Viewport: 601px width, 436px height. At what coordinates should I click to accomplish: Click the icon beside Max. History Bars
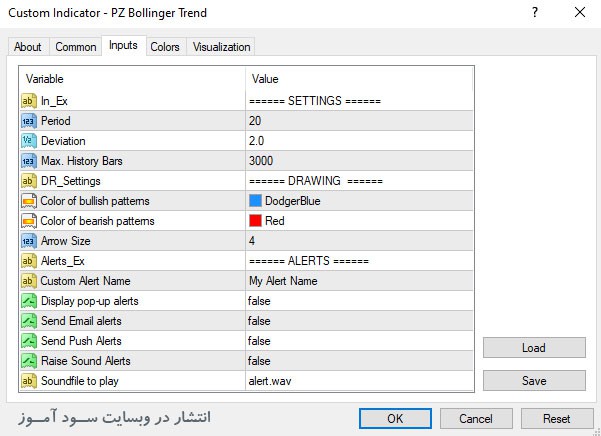(x=28, y=161)
